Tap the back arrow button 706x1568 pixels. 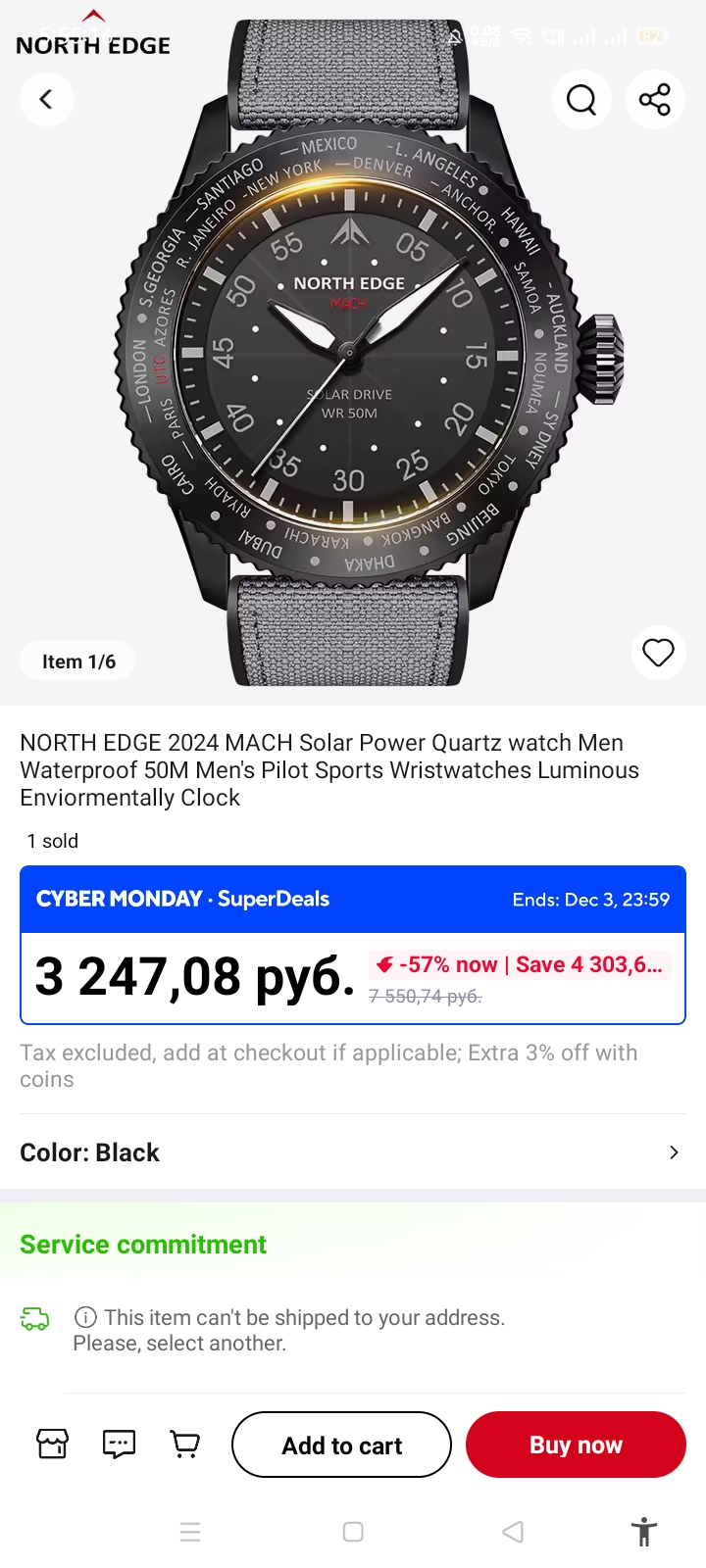(x=46, y=99)
